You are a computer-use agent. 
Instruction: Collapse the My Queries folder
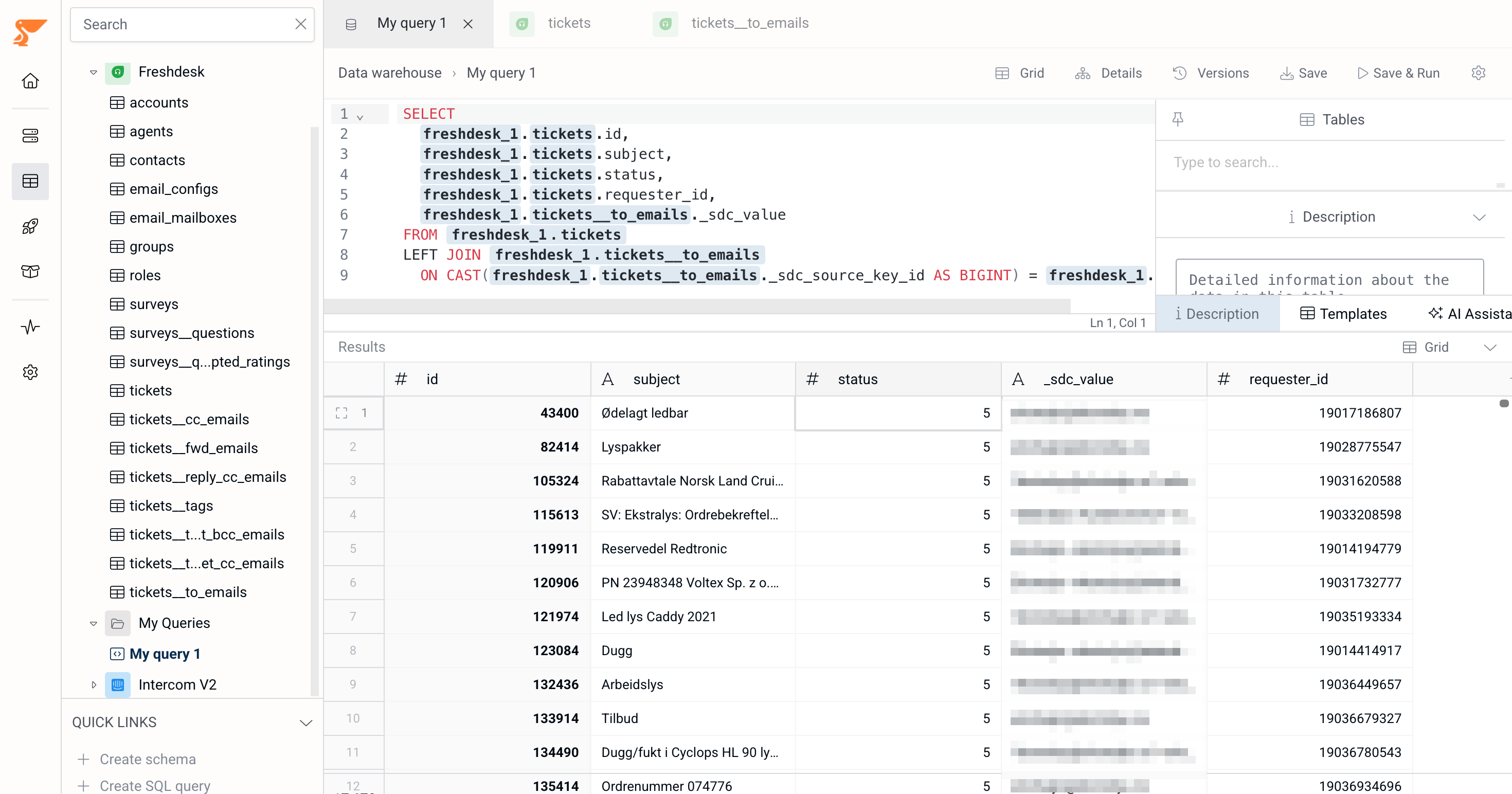tap(93, 623)
